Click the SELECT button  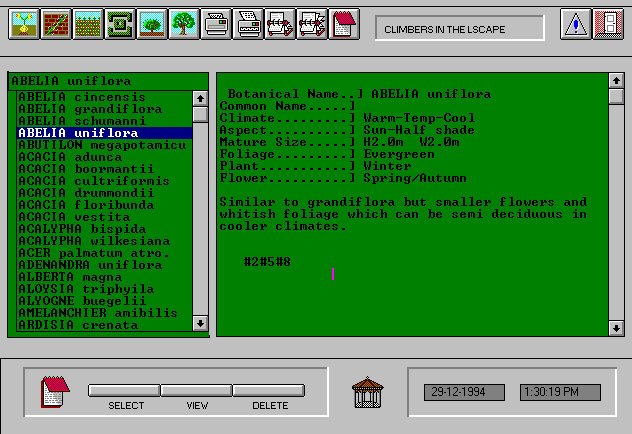pos(125,390)
